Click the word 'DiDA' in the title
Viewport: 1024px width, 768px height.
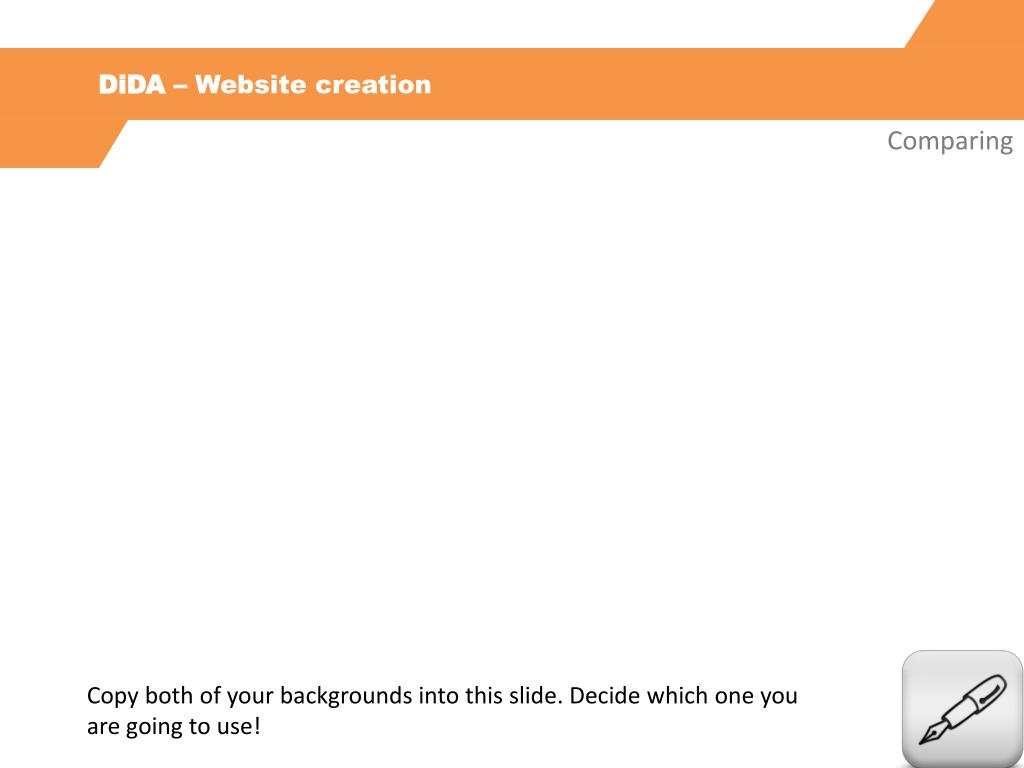point(132,85)
